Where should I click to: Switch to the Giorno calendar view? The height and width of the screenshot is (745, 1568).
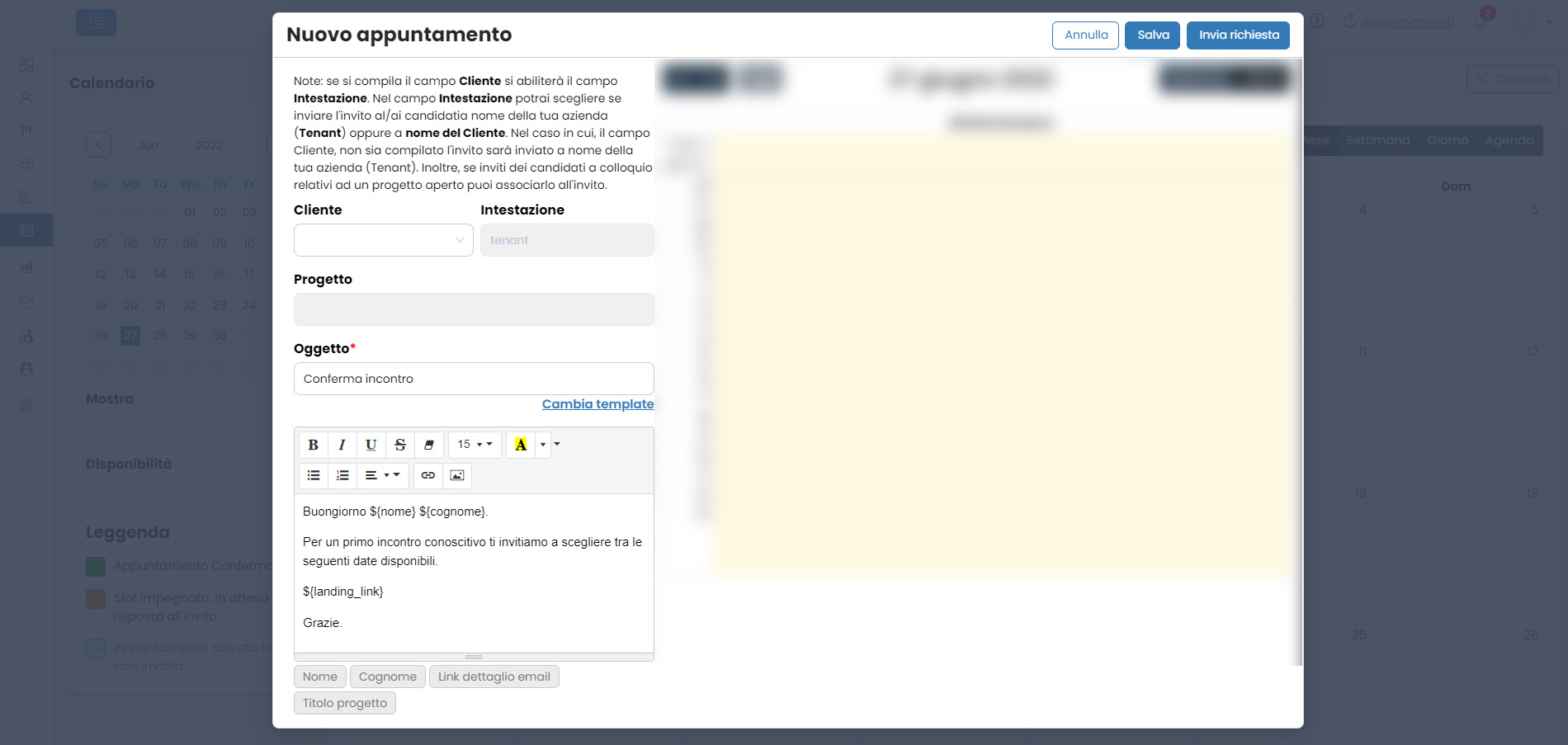coord(1447,140)
